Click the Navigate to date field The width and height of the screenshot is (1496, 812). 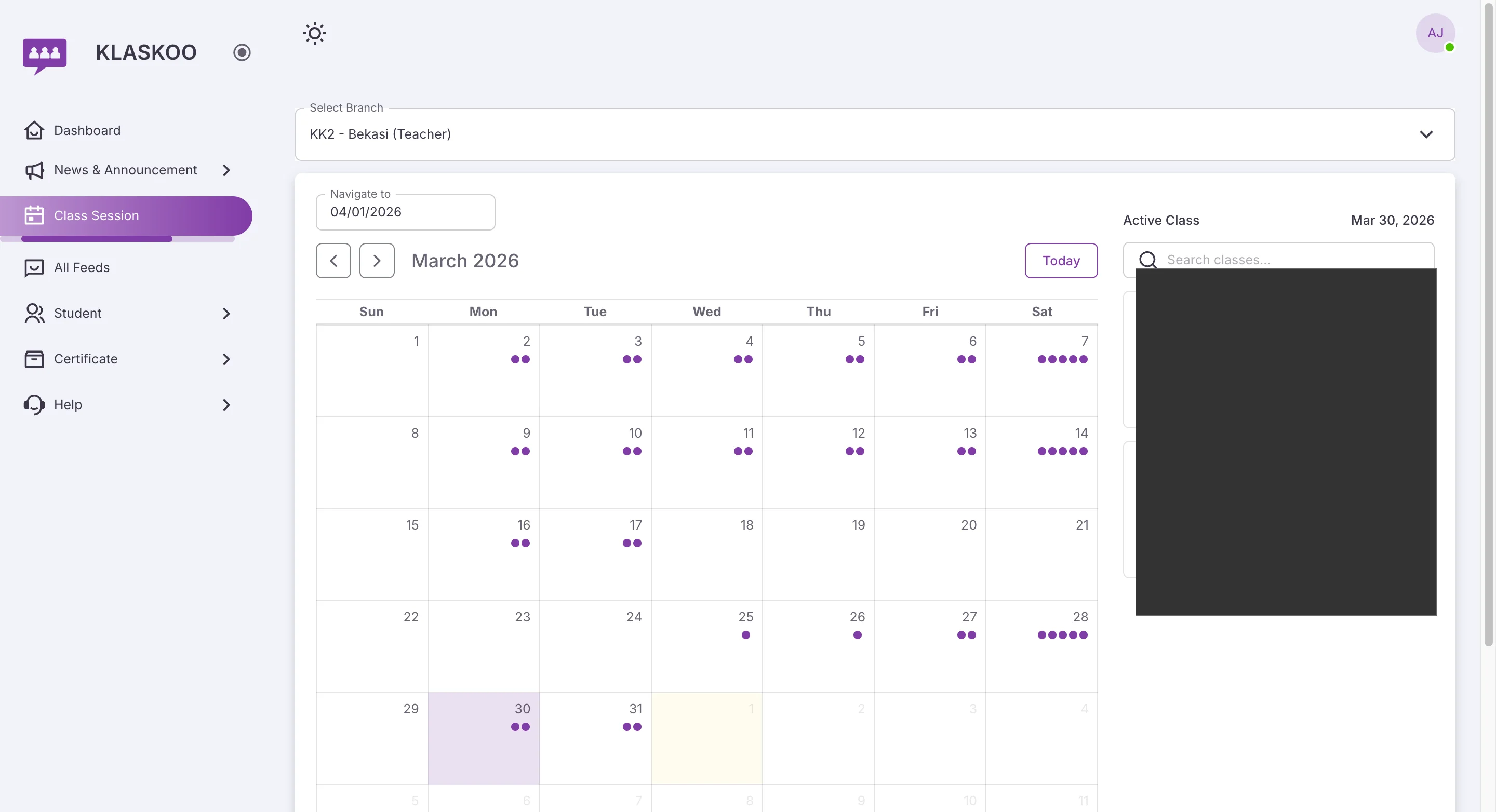tap(405, 212)
